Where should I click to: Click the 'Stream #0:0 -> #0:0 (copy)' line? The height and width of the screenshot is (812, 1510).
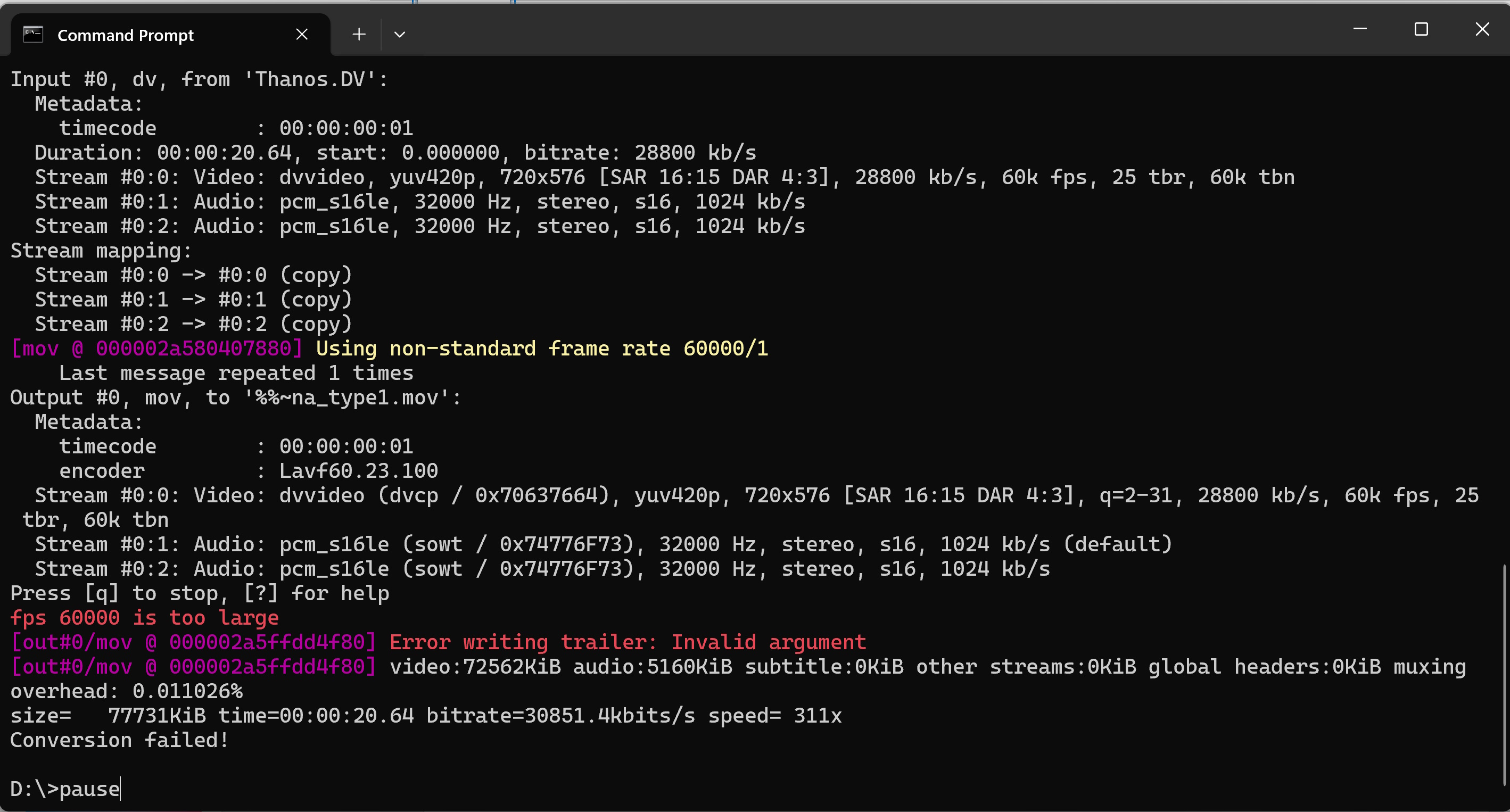(193, 275)
